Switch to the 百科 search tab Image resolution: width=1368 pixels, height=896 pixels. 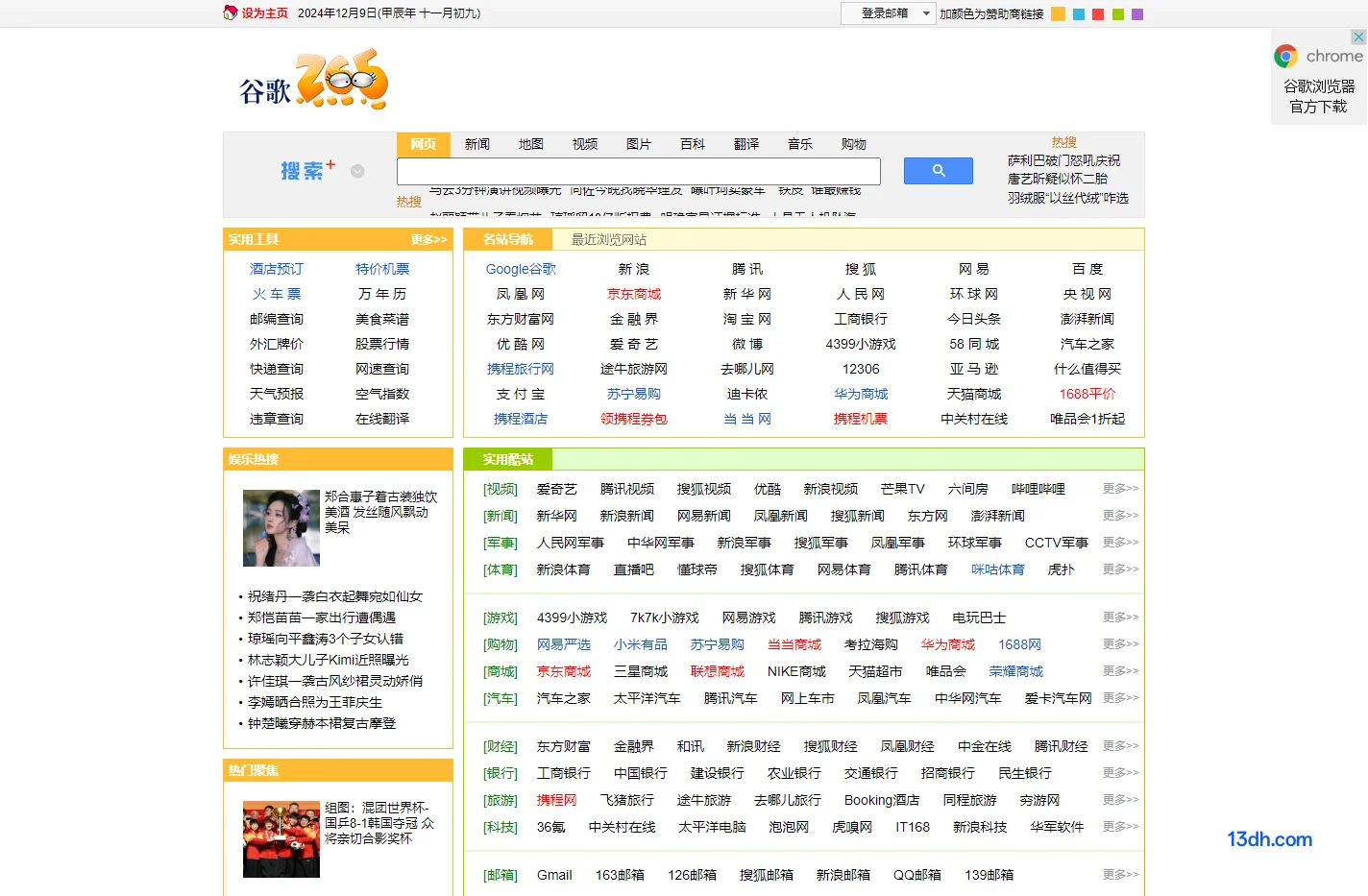coord(693,144)
